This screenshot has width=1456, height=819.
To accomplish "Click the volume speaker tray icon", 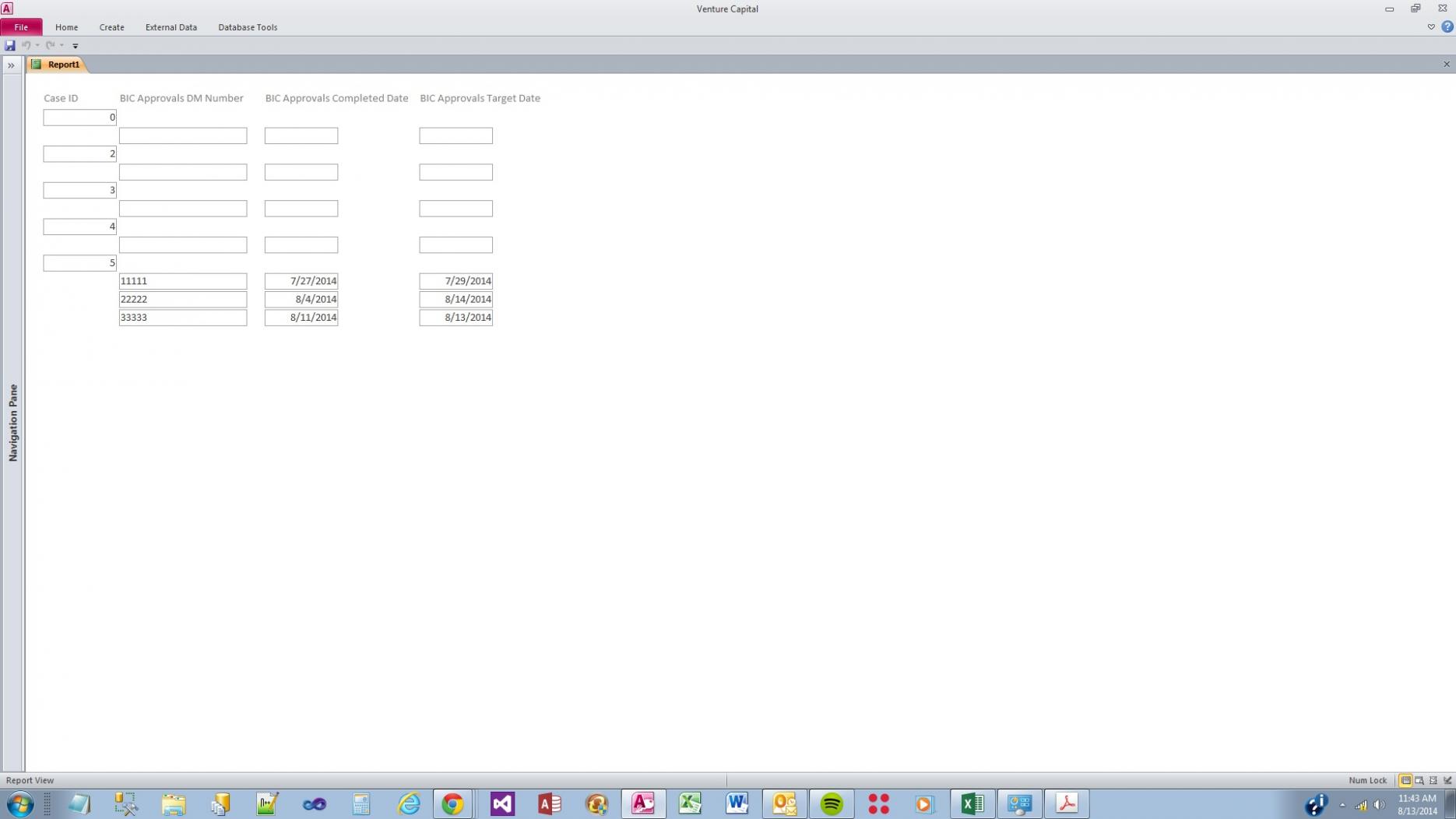I will (x=1379, y=805).
